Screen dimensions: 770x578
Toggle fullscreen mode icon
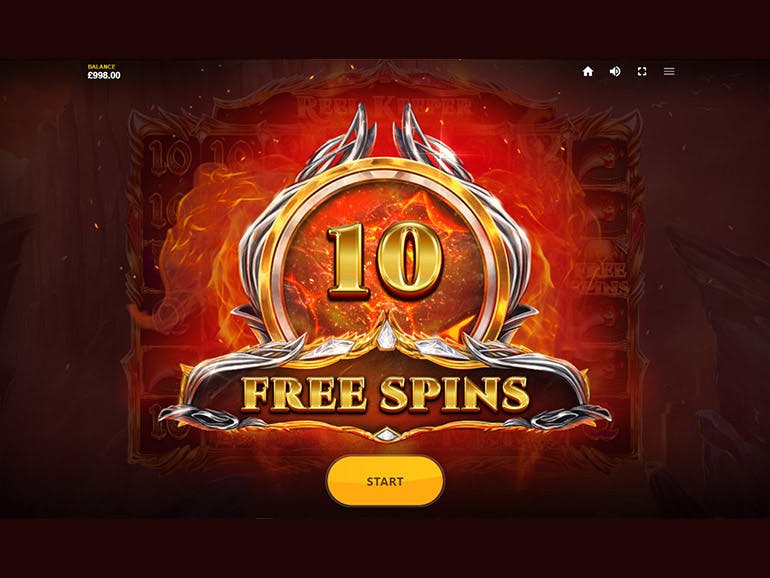click(x=642, y=72)
